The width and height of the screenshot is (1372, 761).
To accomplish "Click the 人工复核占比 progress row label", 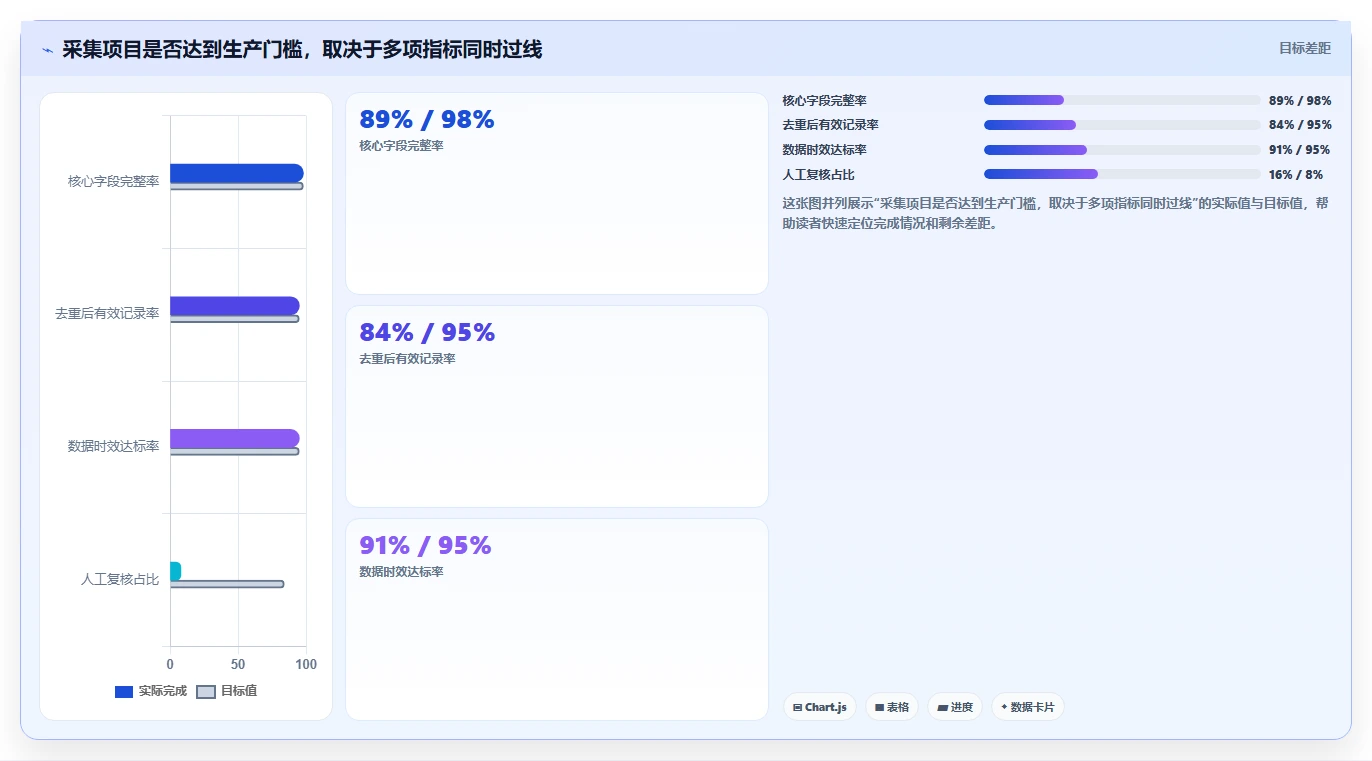I will (x=818, y=175).
